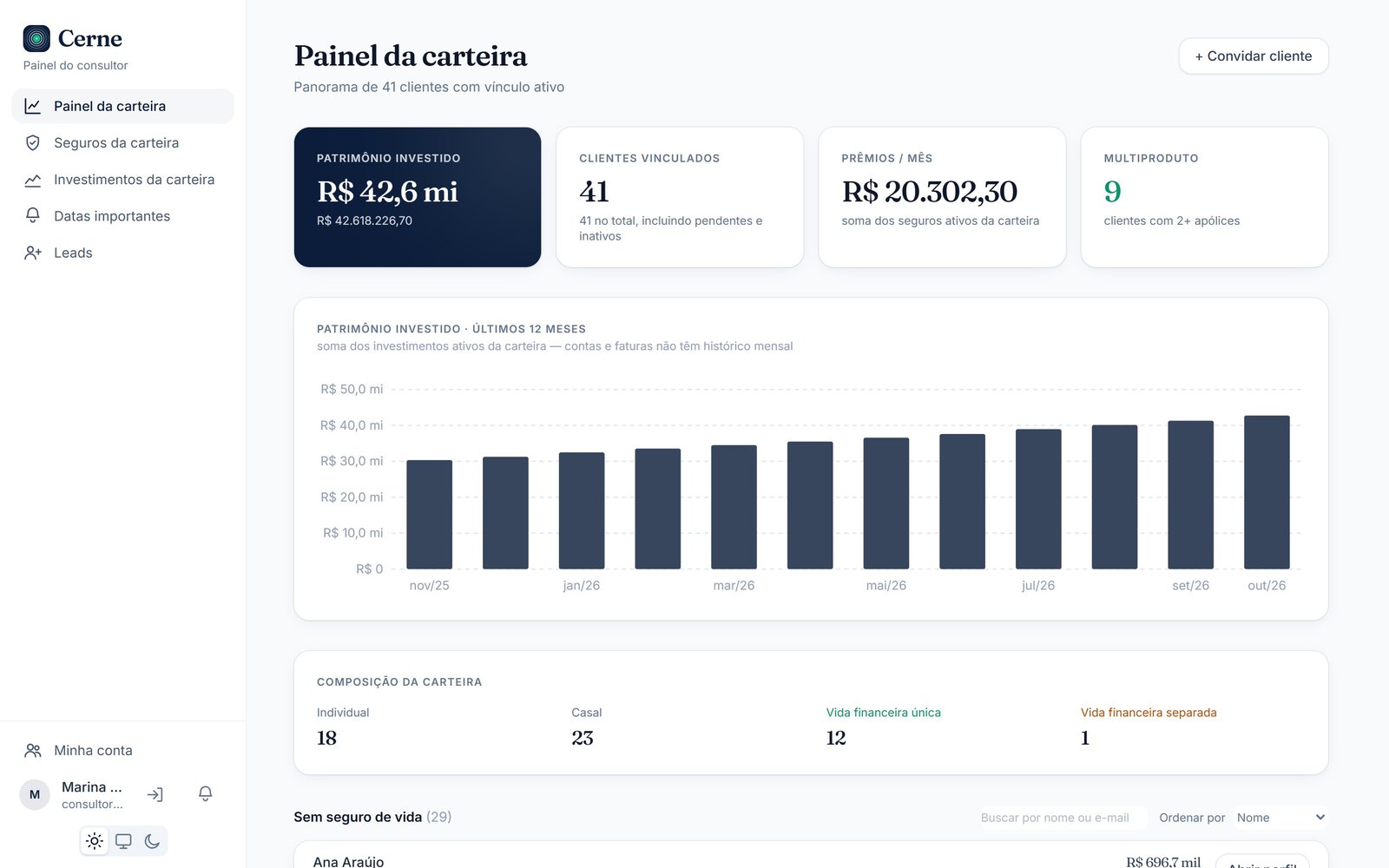
Task: Click the Datas importantes bell icon
Action: click(x=33, y=216)
